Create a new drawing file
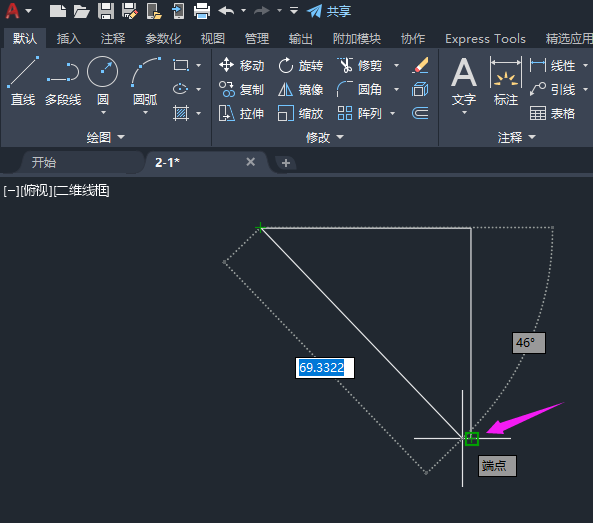Screen dimensions: 593x523 [57, 11]
